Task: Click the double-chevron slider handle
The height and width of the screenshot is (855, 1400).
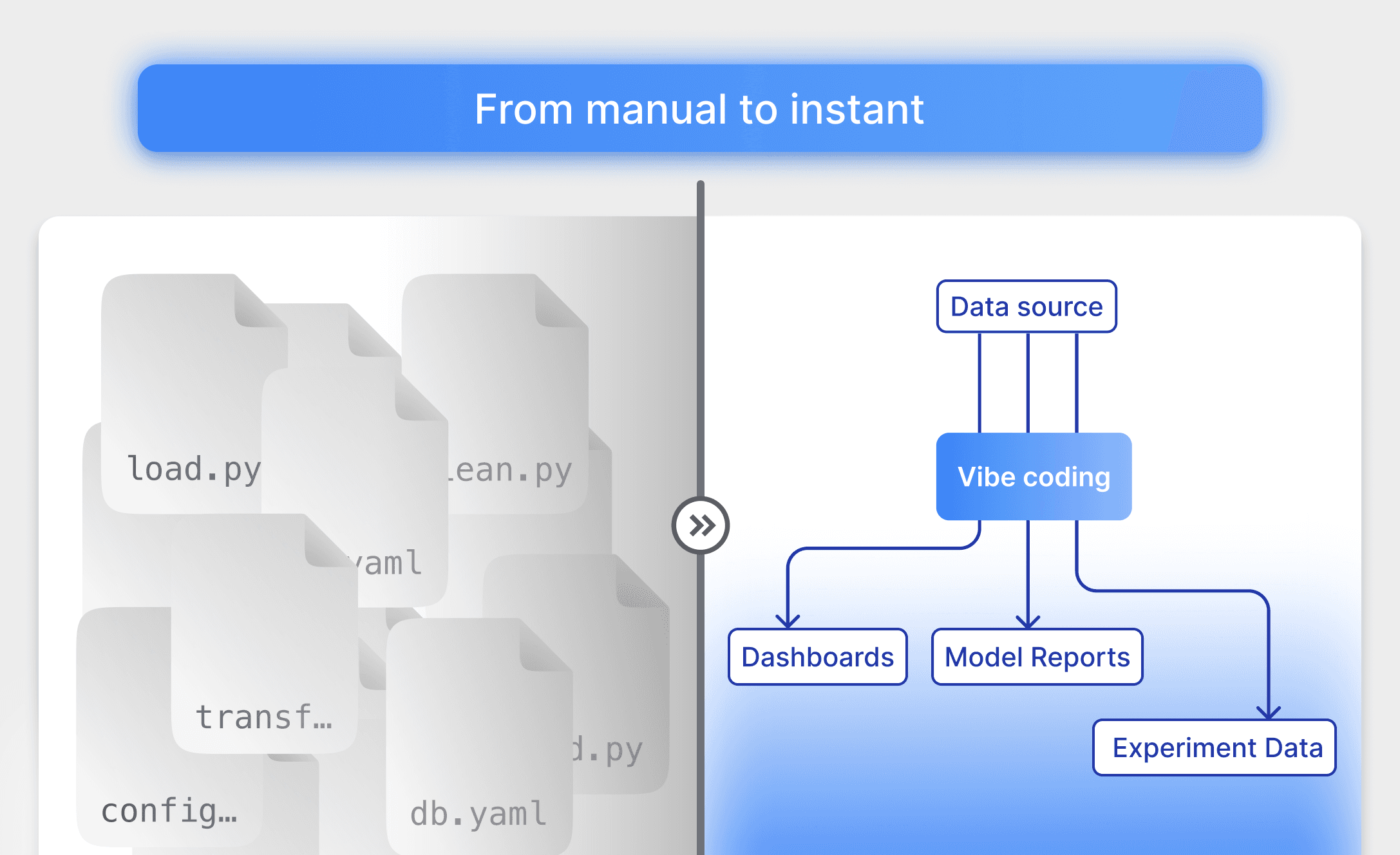Action: [x=701, y=525]
